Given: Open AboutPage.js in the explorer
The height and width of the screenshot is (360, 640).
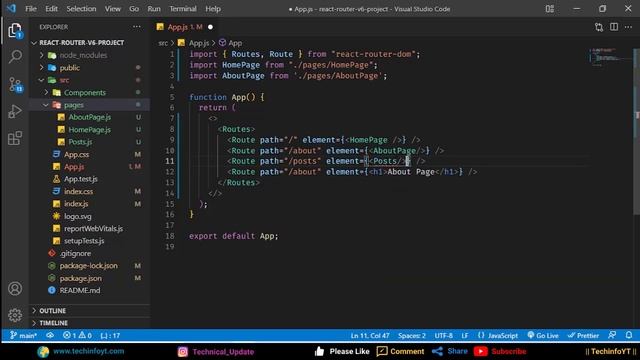Looking at the screenshot, I should [x=89, y=117].
